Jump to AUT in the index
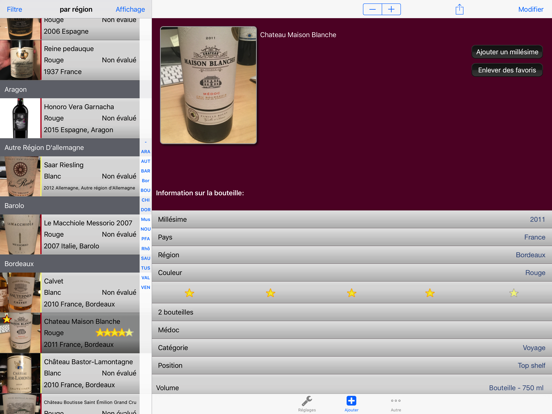The width and height of the screenshot is (552, 414). point(145,161)
